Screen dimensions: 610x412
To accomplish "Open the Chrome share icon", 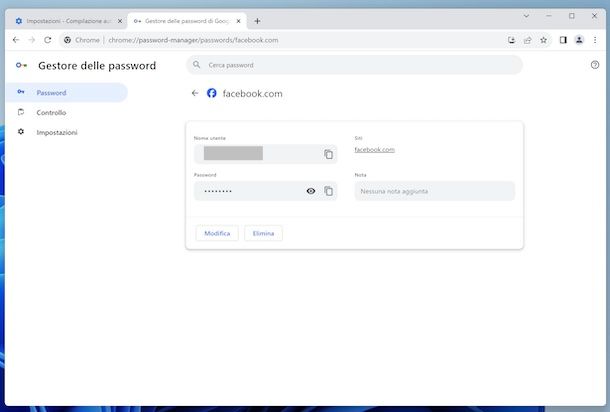I will [528, 40].
